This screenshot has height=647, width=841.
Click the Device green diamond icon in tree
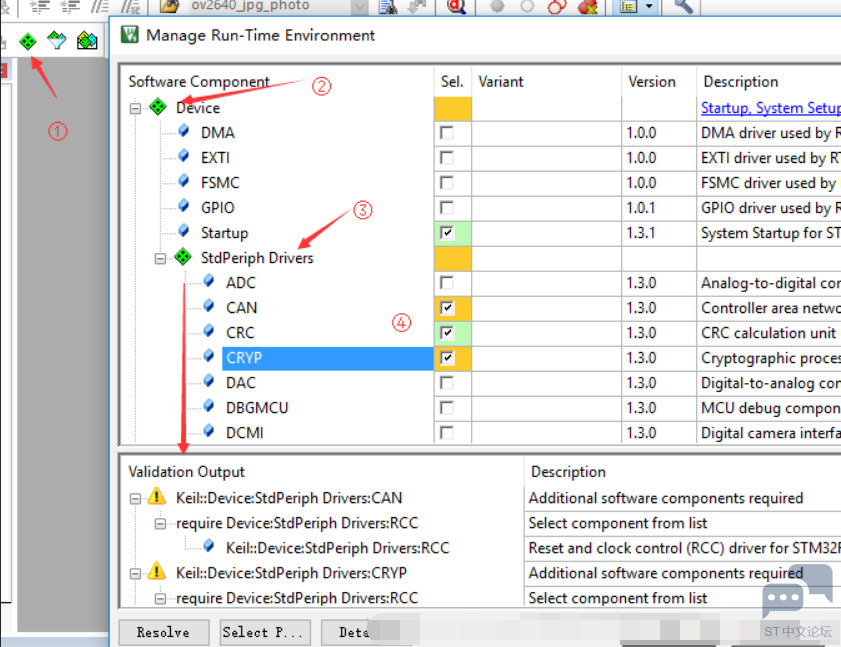(158, 107)
